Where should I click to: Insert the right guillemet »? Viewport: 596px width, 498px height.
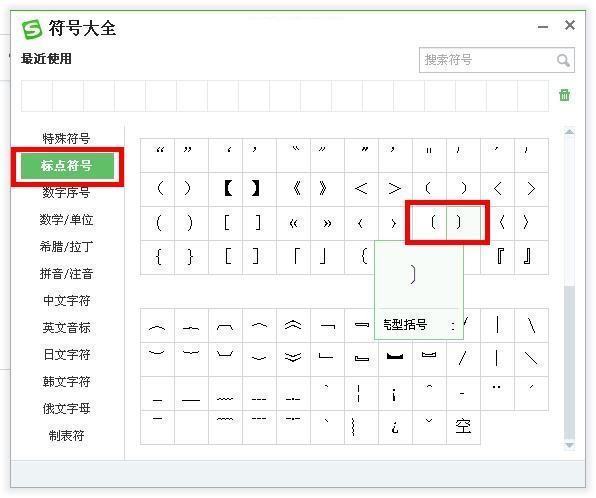[327, 224]
